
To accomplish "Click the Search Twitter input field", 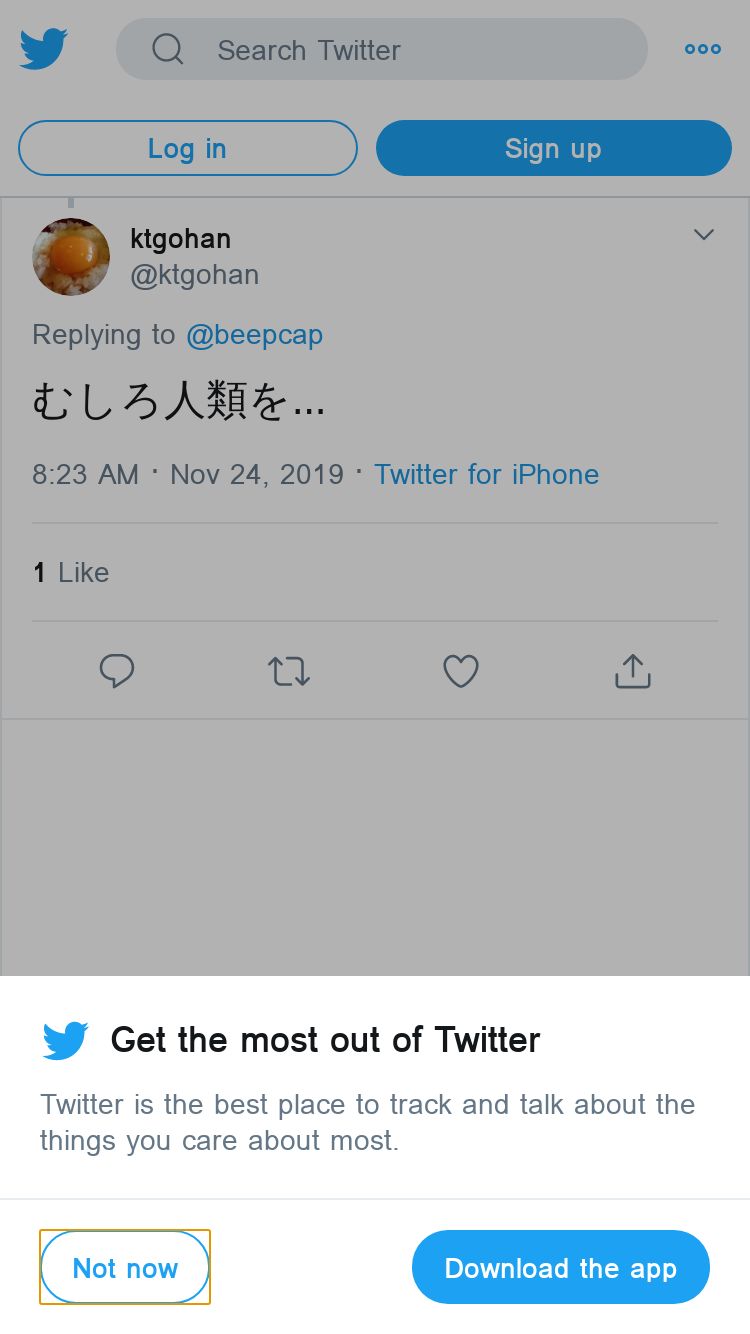I will click(400, 49).
